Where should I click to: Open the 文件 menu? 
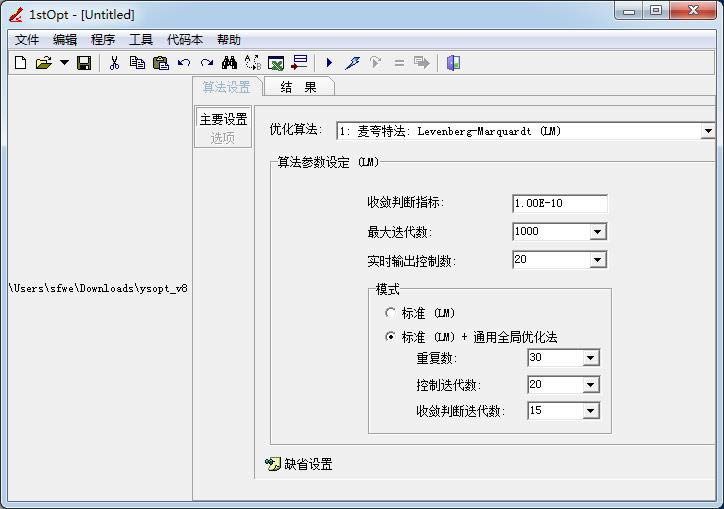click(x=27, y=40)
